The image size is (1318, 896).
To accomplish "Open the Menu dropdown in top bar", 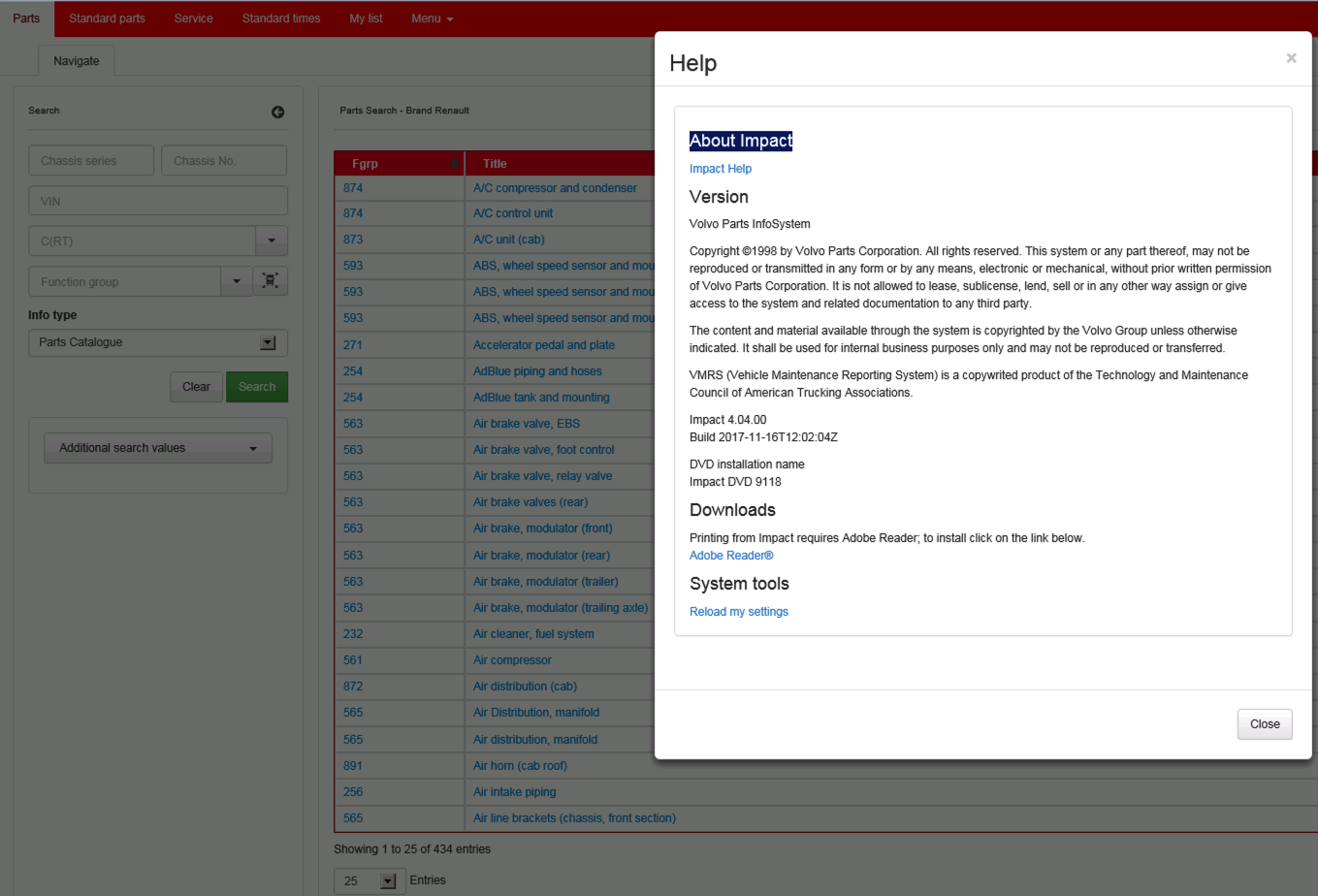I will [432, 18].
